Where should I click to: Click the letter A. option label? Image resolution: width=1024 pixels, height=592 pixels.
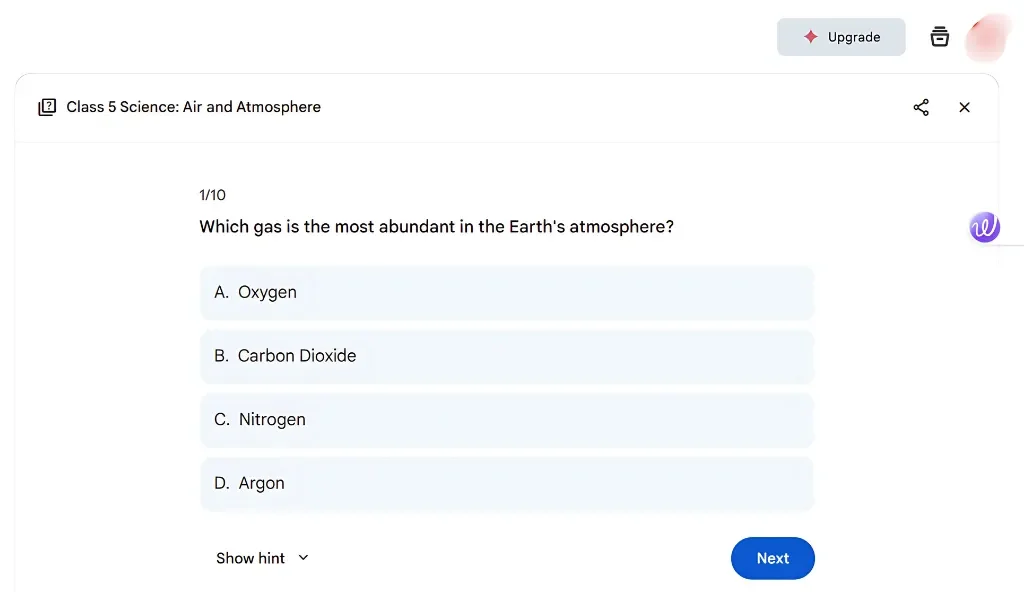[x=222, y=293]
